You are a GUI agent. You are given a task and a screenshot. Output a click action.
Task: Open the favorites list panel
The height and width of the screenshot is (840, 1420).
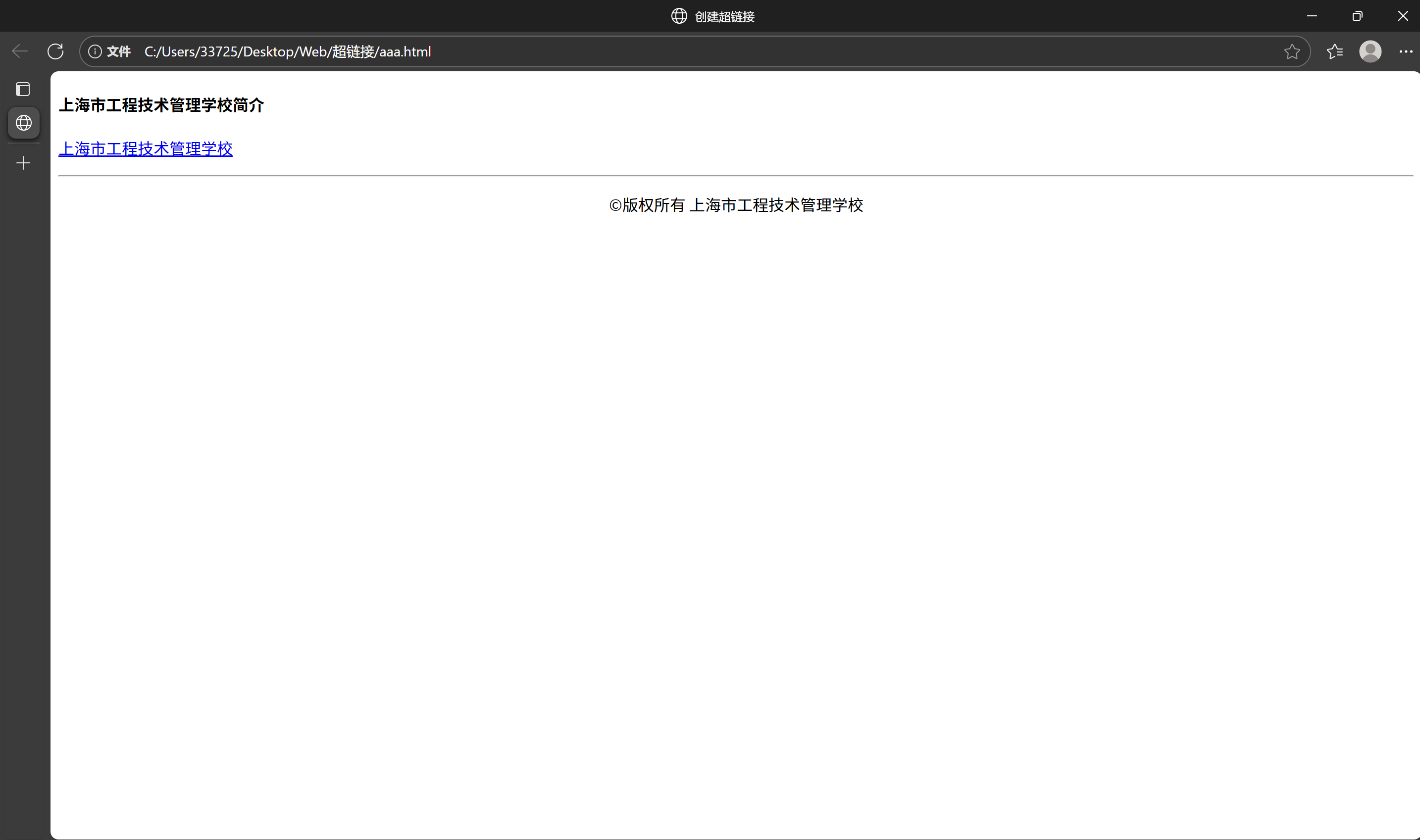point(1334,51)
